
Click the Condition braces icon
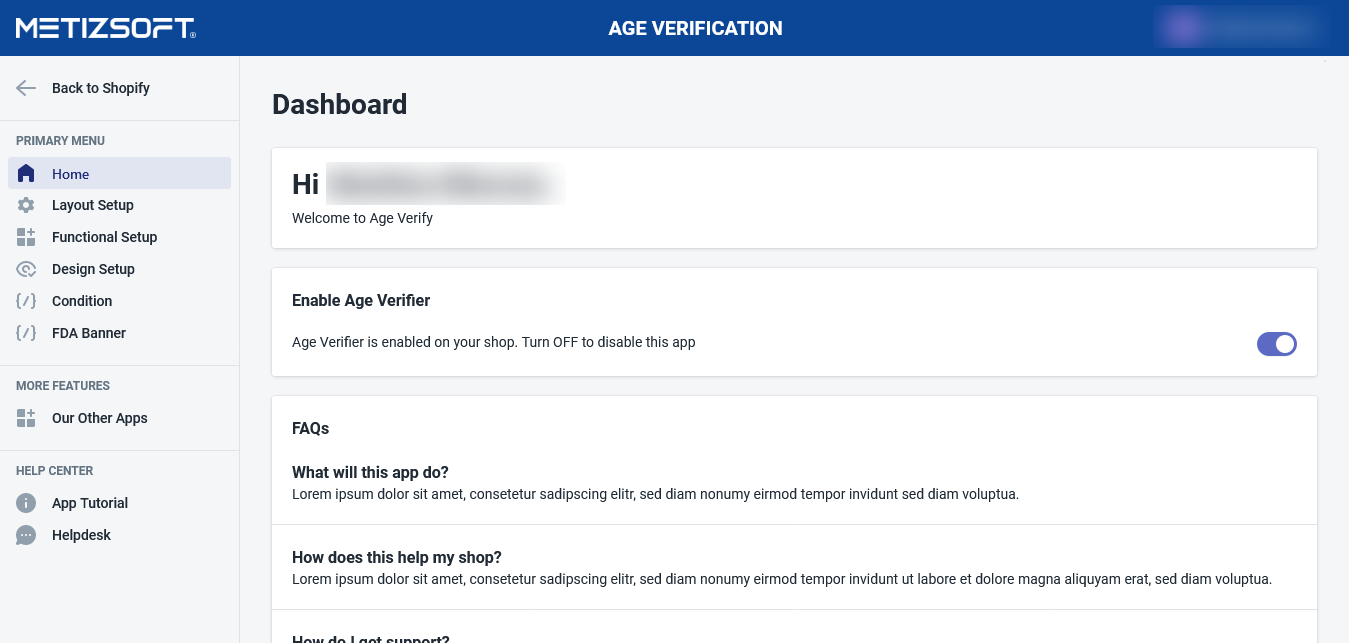point(26,301)
